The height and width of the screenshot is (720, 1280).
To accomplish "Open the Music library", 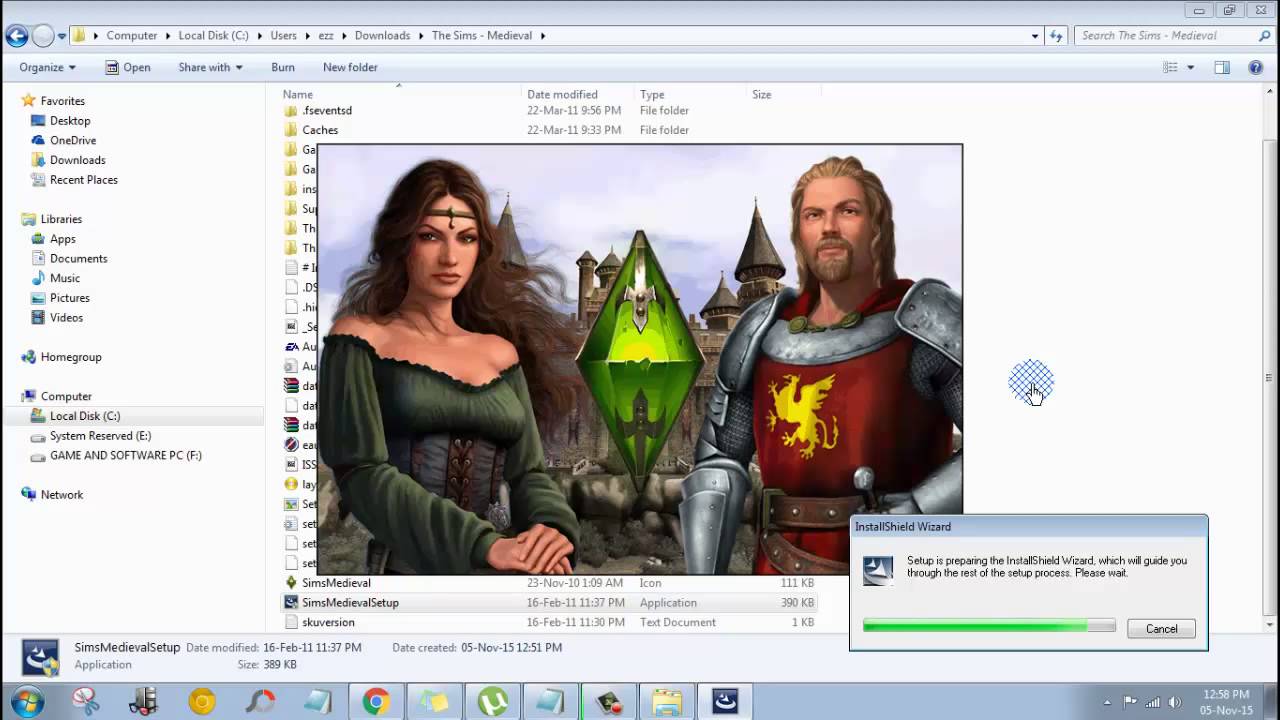I will click(x=64, y=278).
